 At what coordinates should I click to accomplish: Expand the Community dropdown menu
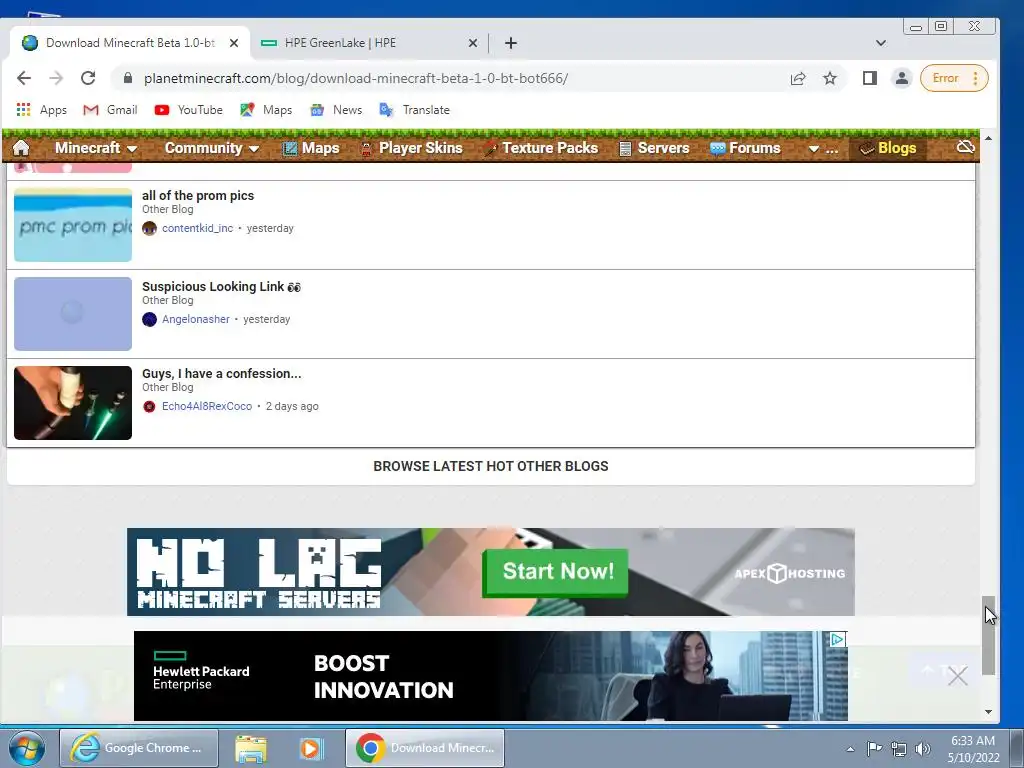[212, 148]
